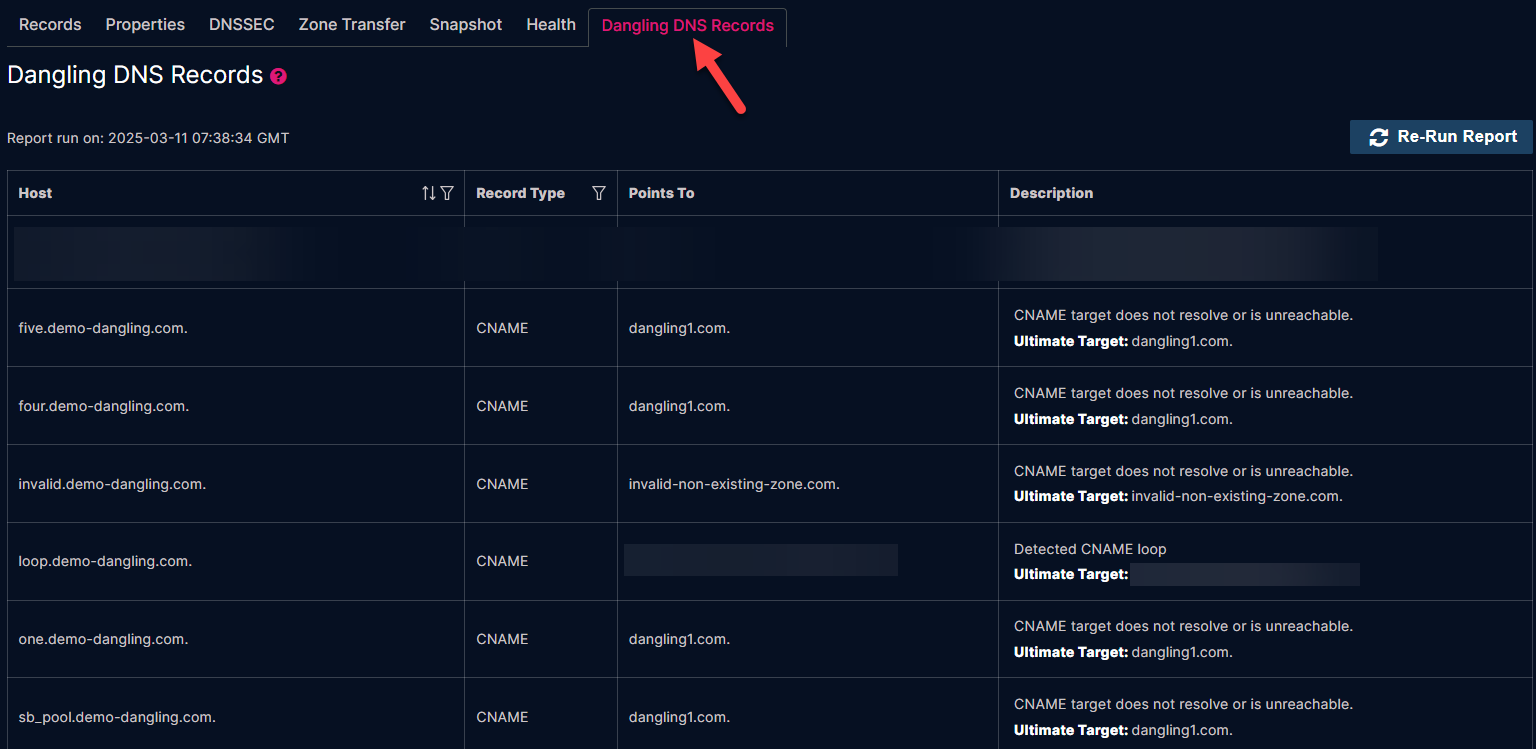Click the Description column header
This screenshot has width=1536, height=749.
pos(1051,193)
